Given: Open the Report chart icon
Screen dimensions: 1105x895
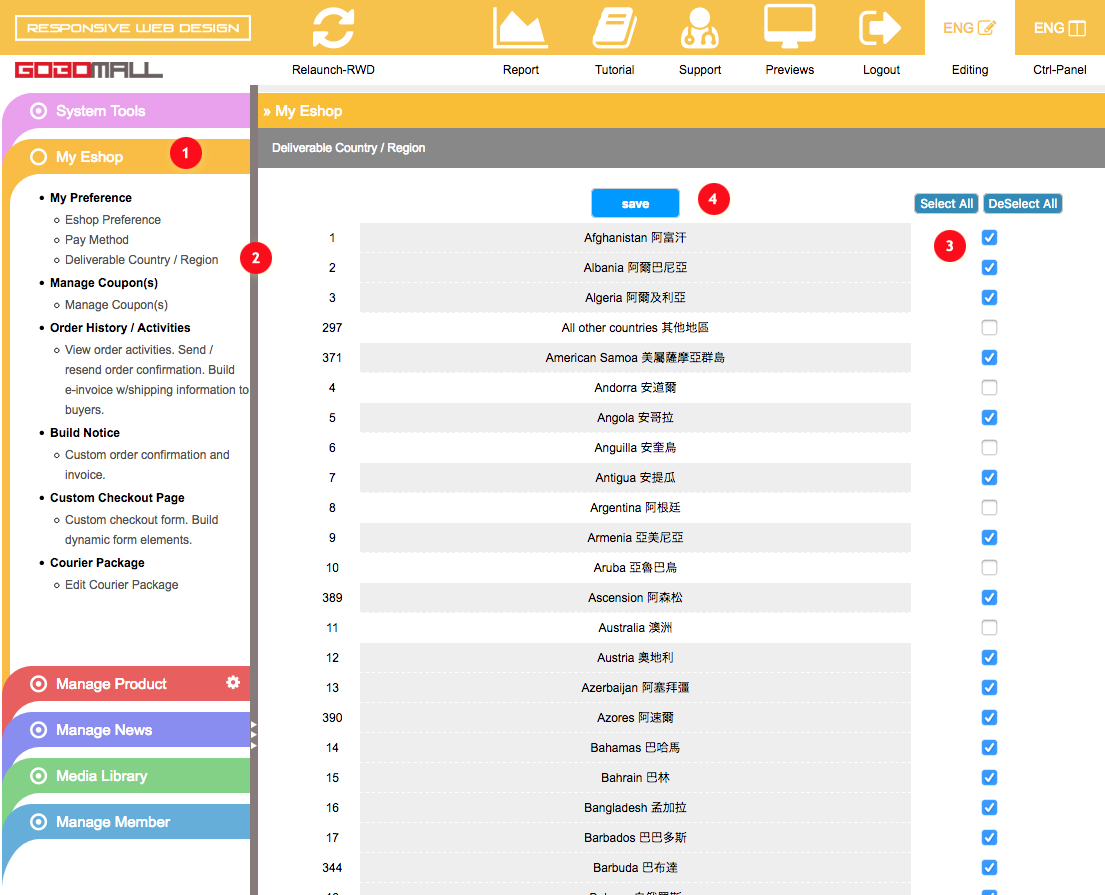Looking at the screenshot, I should (520, 27).
